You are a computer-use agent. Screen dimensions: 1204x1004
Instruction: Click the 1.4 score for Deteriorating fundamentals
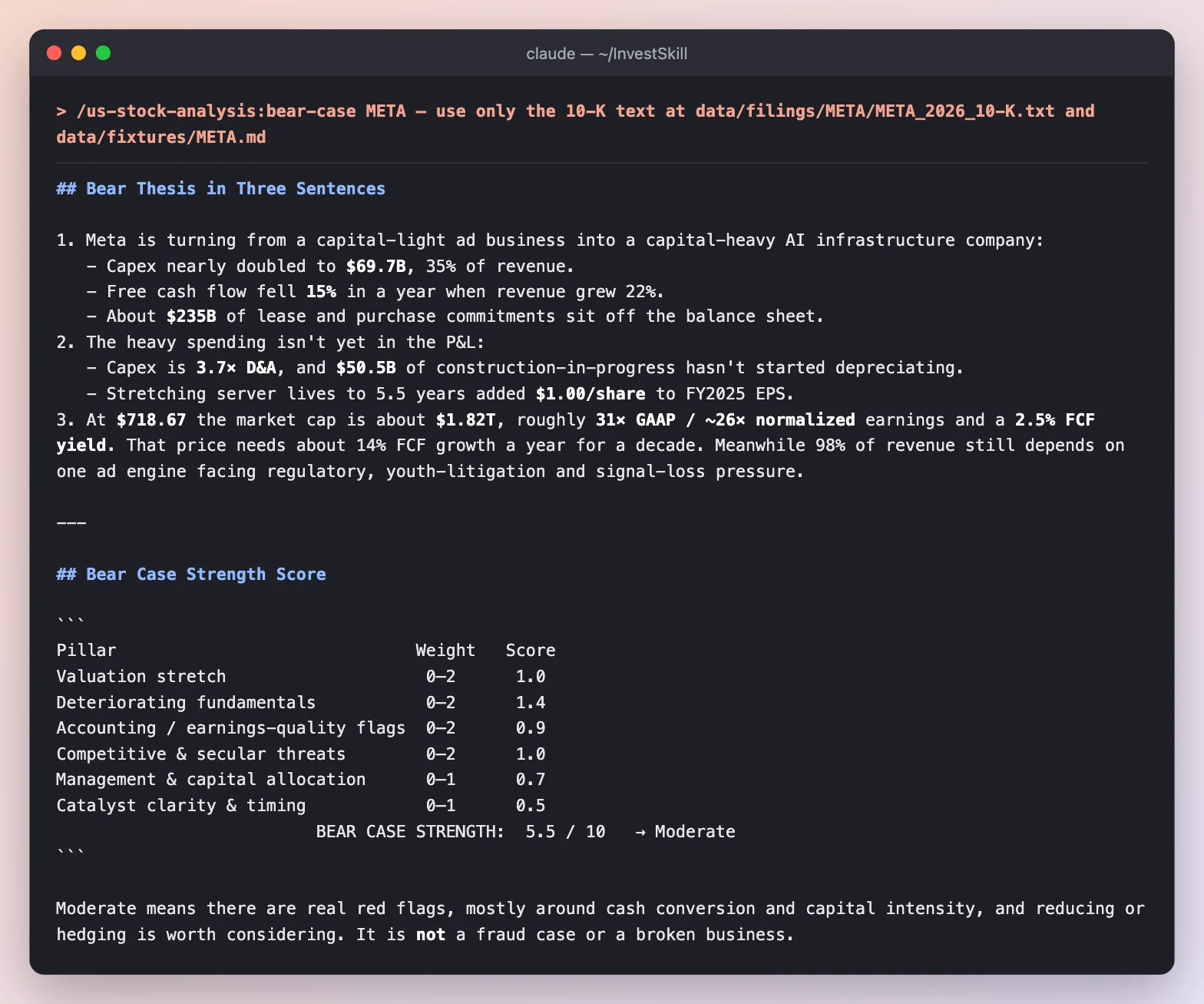point(531,703)
